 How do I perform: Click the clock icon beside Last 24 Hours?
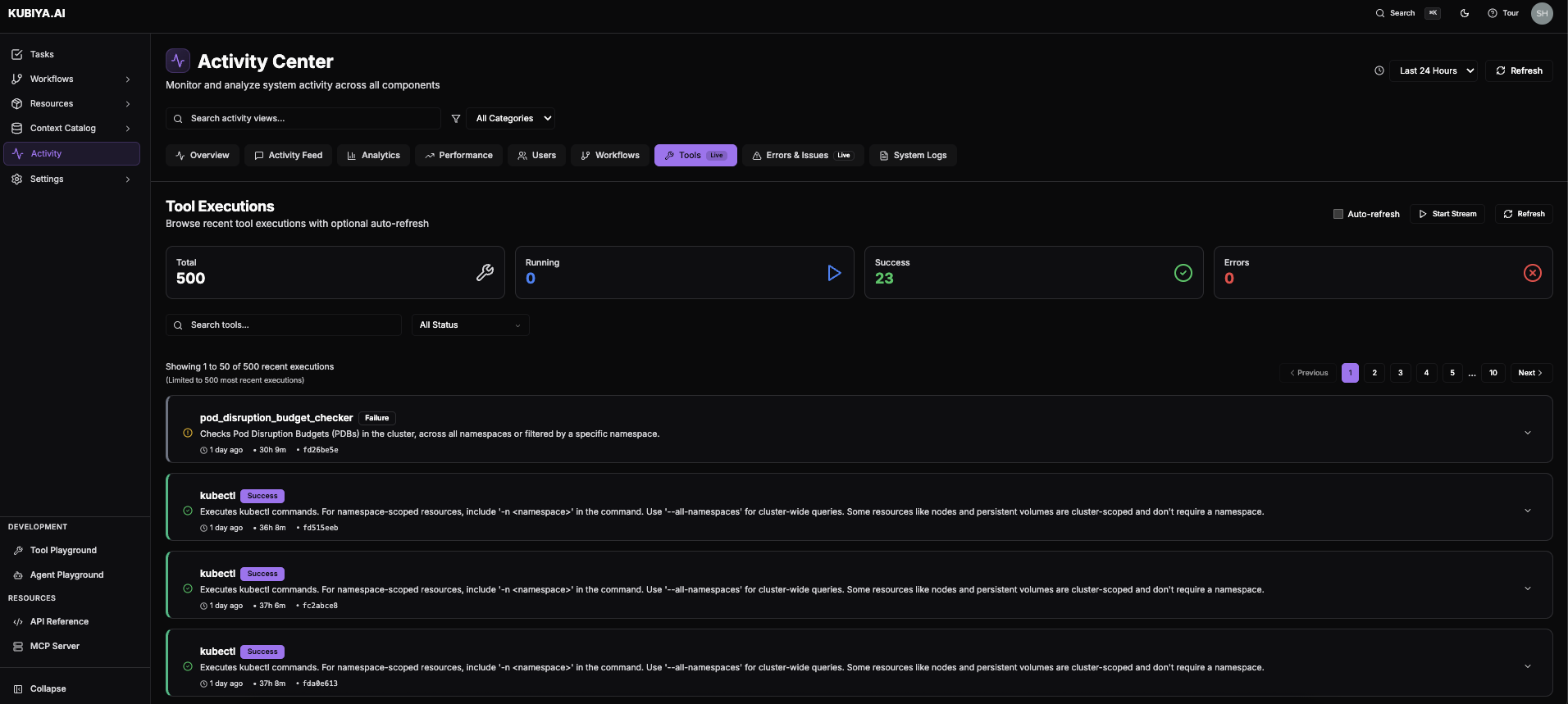click(1379, 70)
